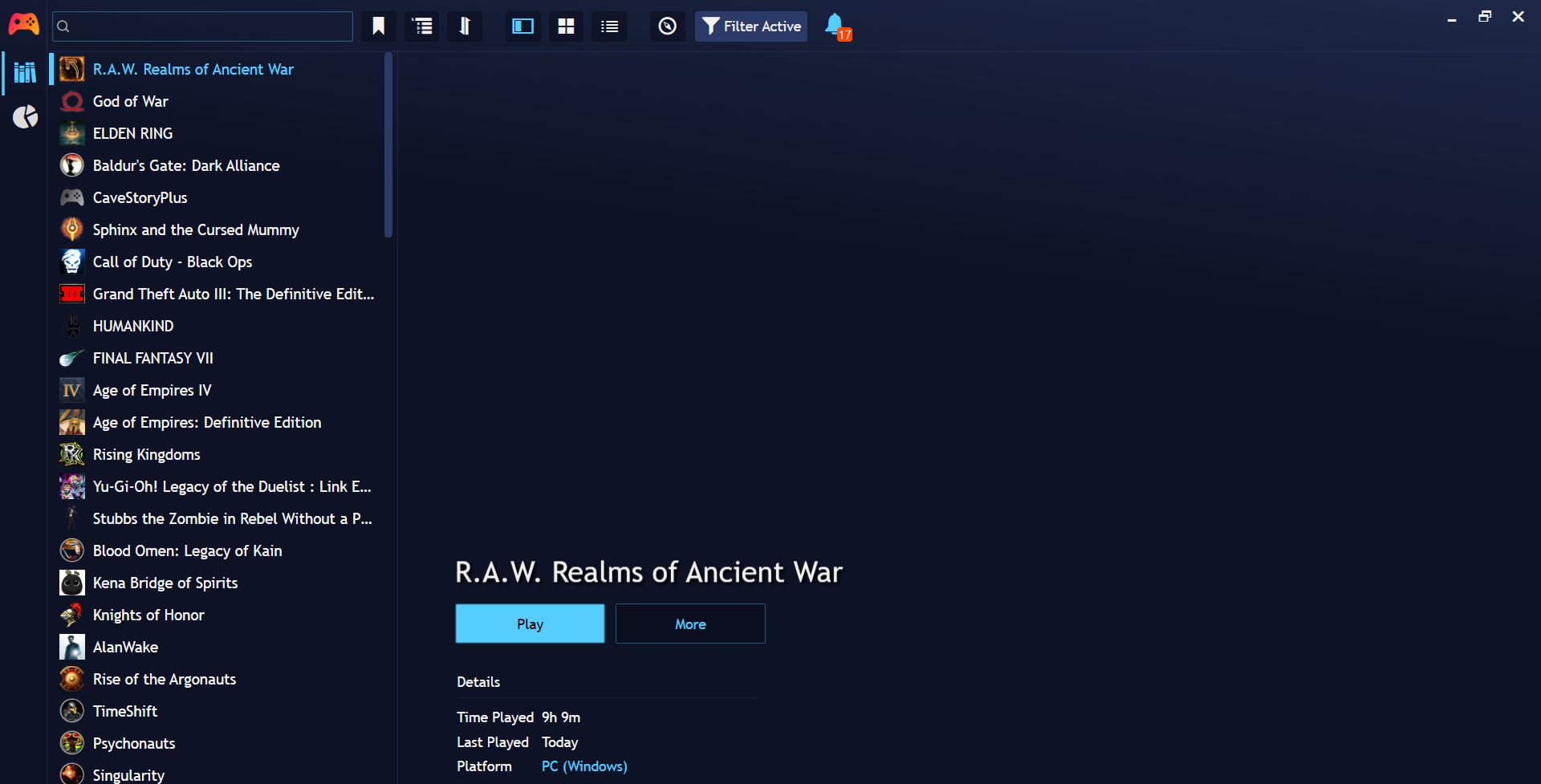Image resolution: width=1541 pixels, height=784 pixels.
Task: Select TimeShift in the game list
Action: point(217,711)
